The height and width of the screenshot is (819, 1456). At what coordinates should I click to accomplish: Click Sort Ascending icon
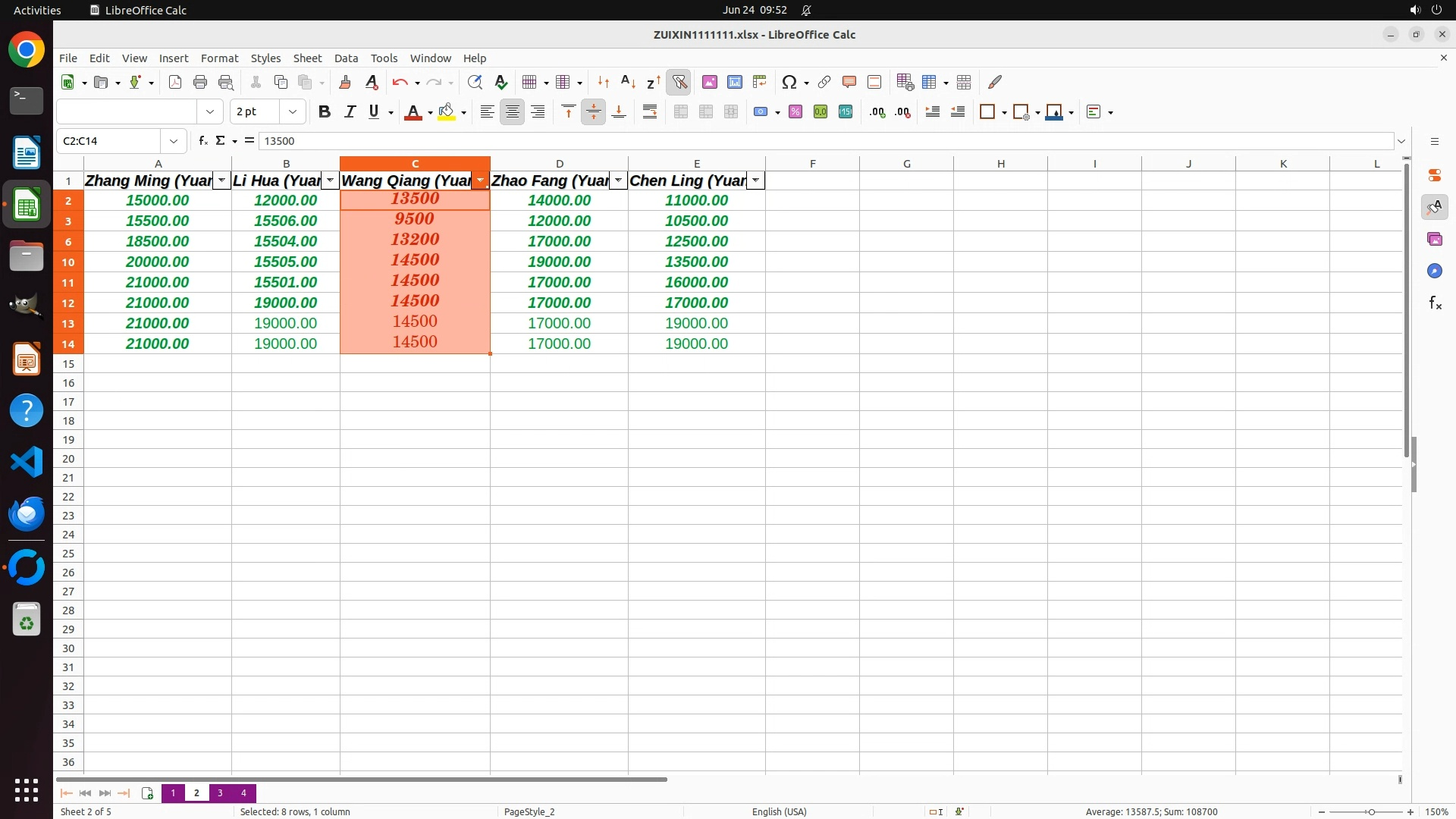point(628,82)
